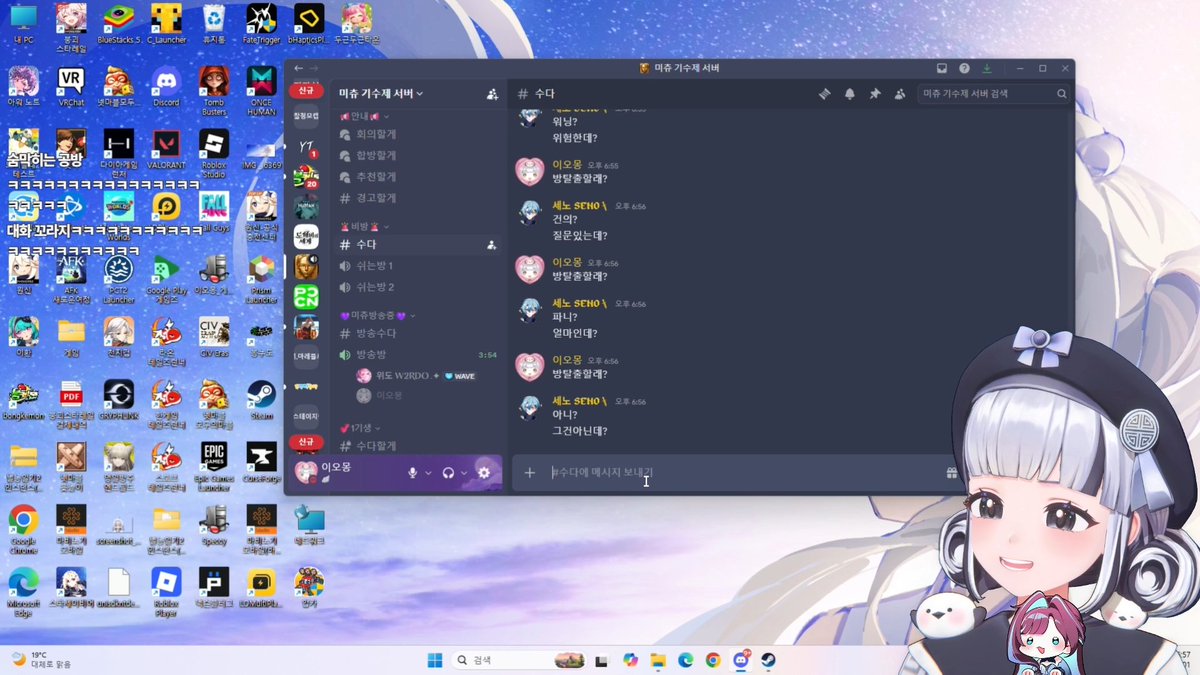Open user settings gear icon

pos(484,472)
